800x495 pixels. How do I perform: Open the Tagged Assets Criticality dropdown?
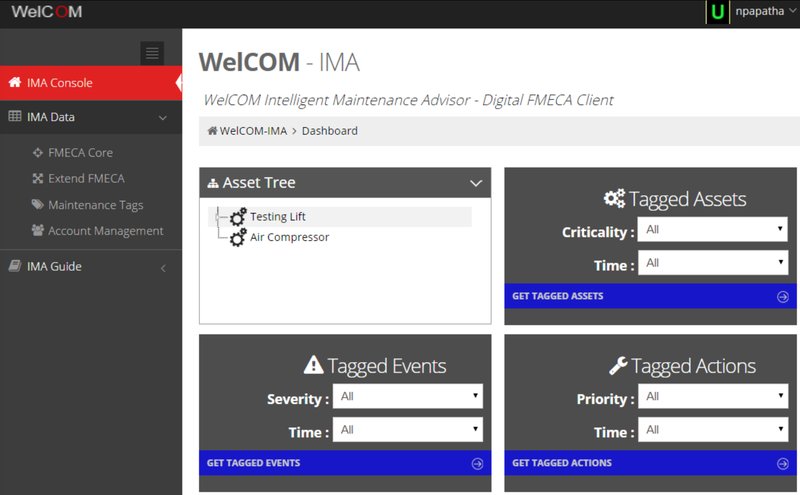click(x=713, y=230)
